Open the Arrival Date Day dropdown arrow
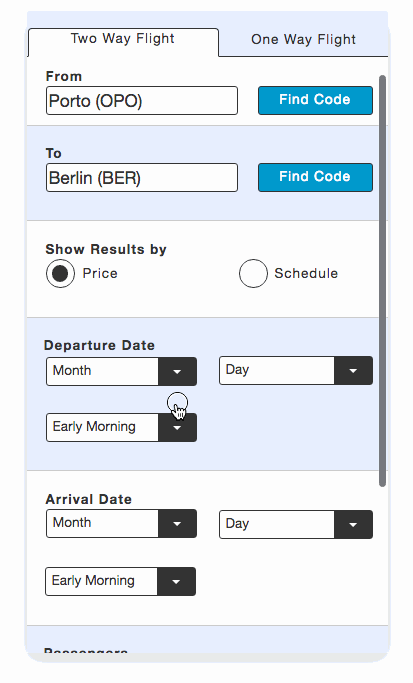Screen dimensions: 413x683 coord(353,524)
